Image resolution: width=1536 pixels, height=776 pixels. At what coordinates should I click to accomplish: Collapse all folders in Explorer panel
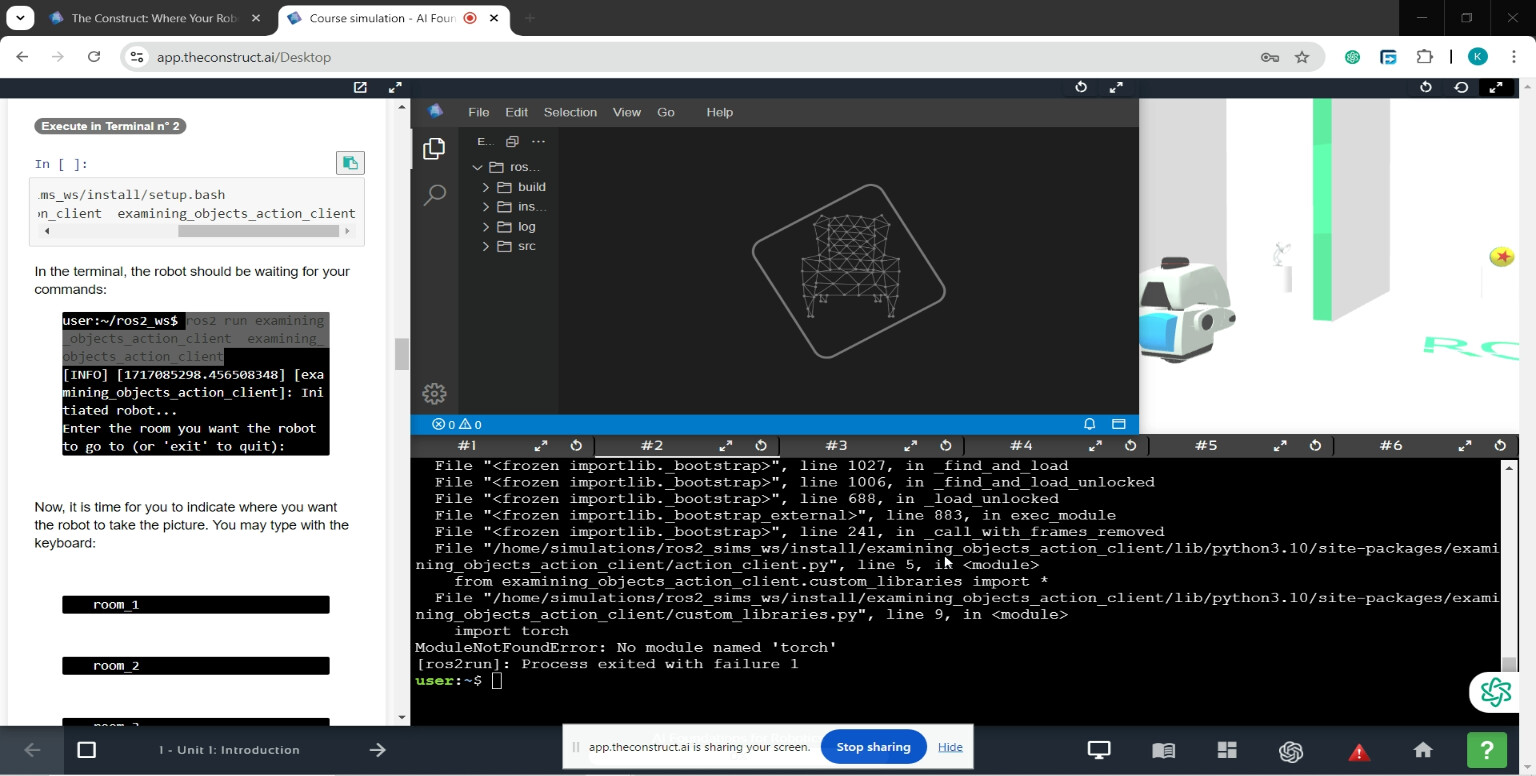512,141
